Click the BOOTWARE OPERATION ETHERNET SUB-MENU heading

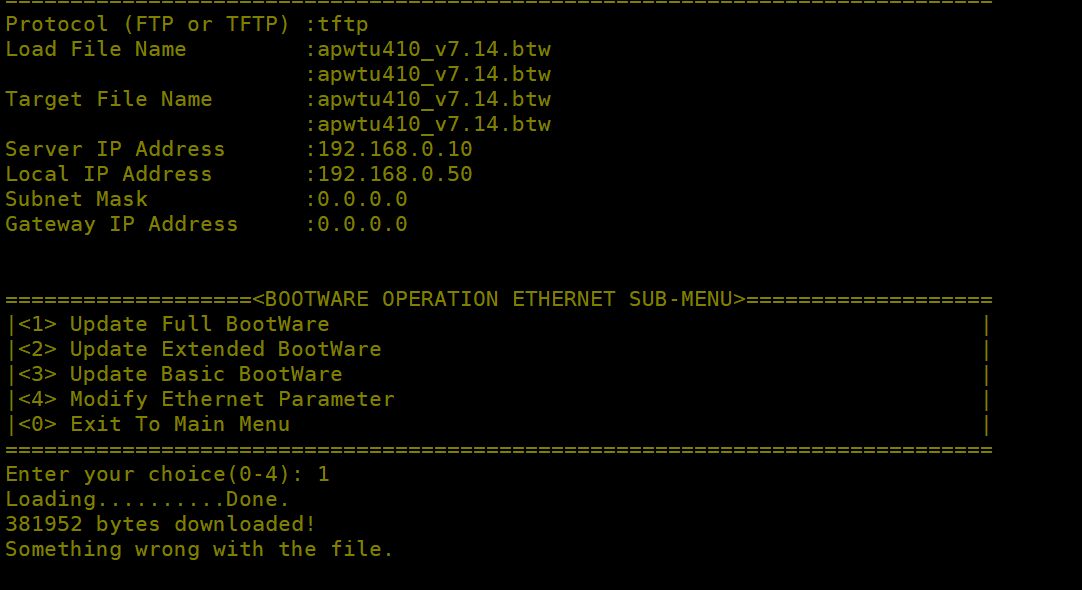499,299
